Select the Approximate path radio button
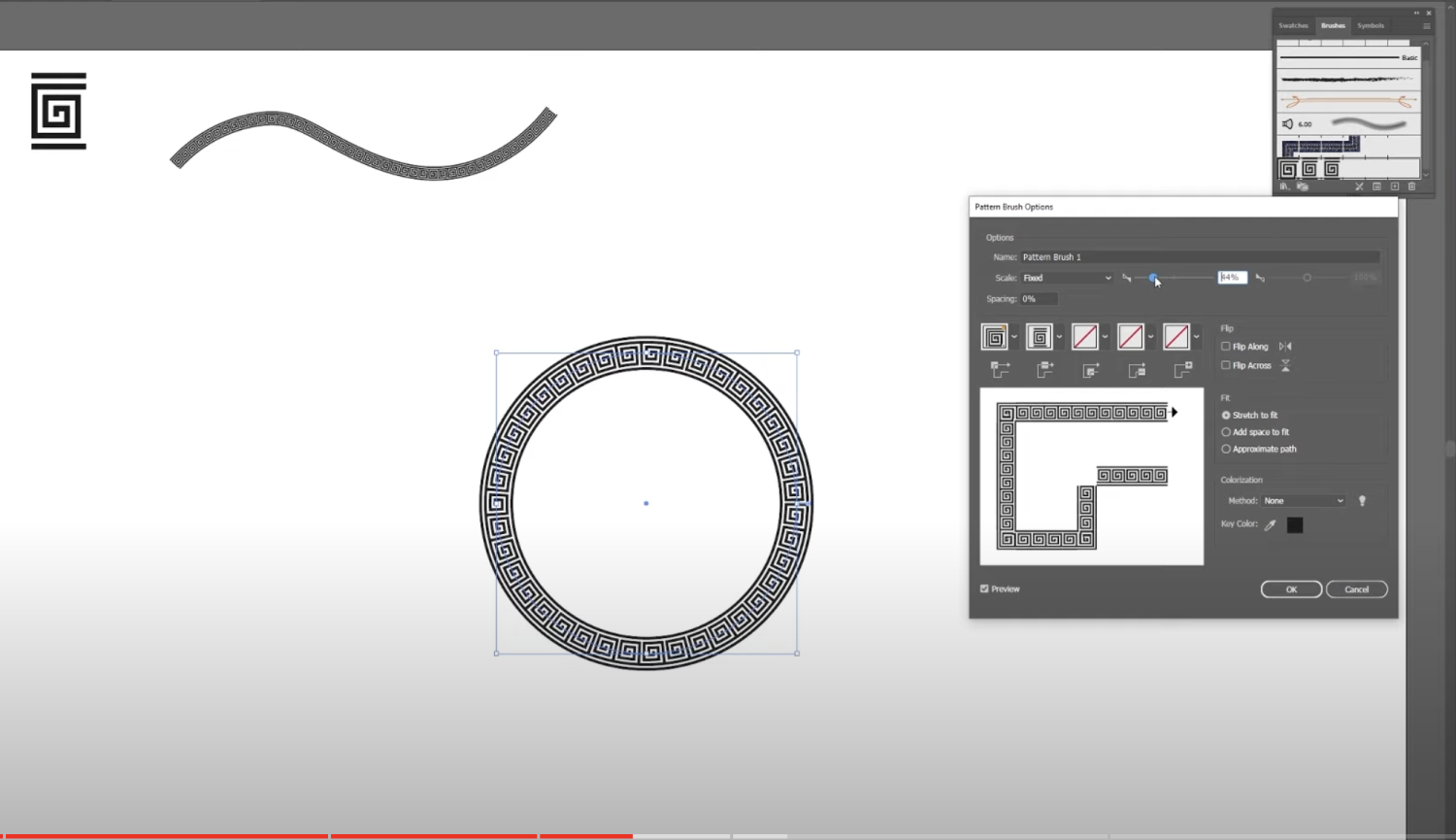This screenshot has height=840, width=1456. click(1226, 449)
